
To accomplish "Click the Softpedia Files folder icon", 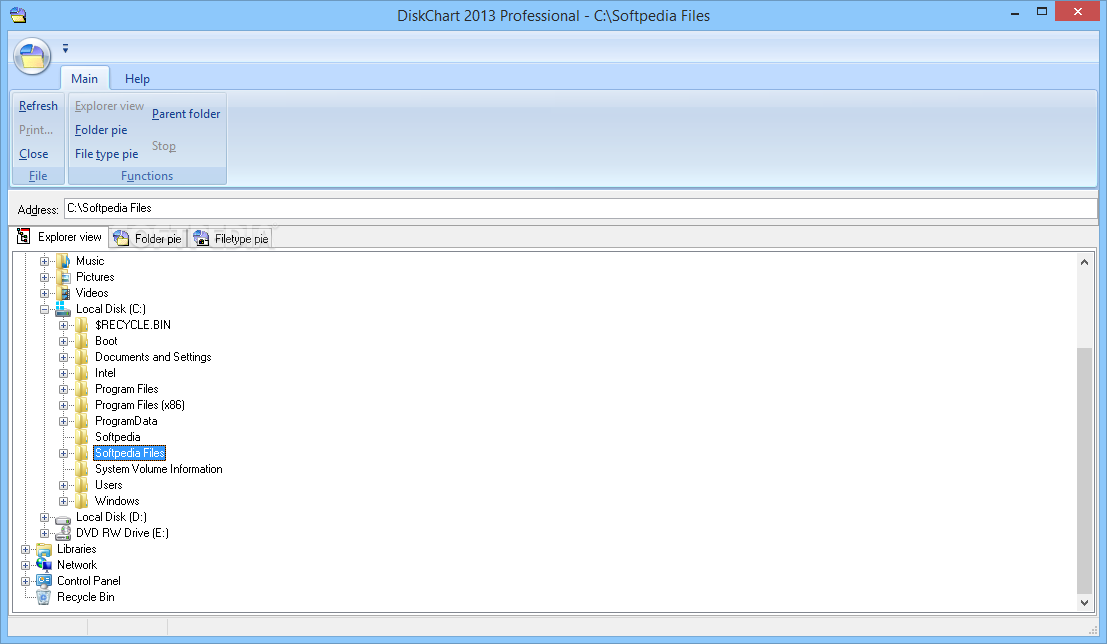I will [83, 453].
